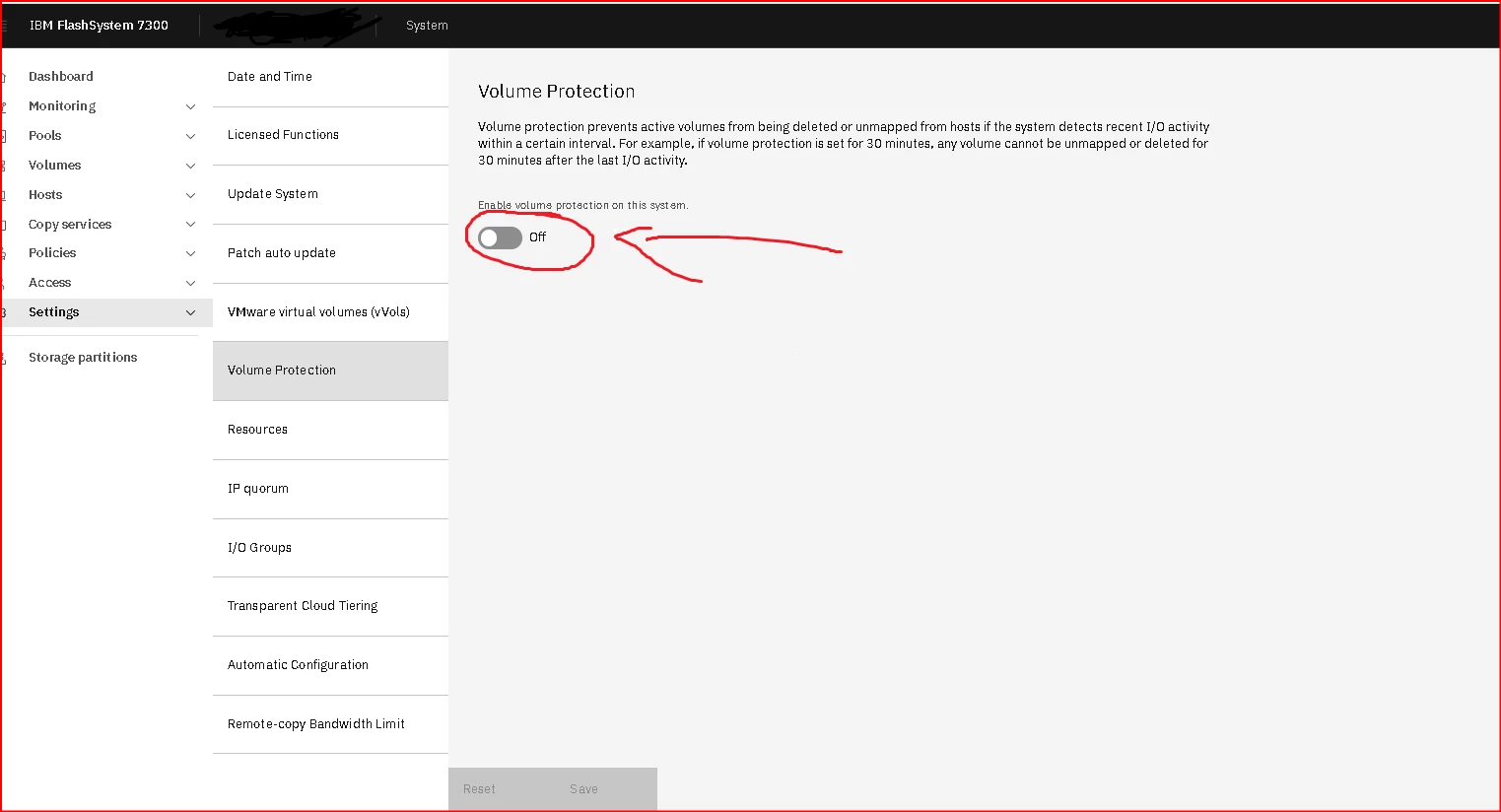Select Hosts in the sidebar
The image size is (1501, 812).
pos(45,194)
